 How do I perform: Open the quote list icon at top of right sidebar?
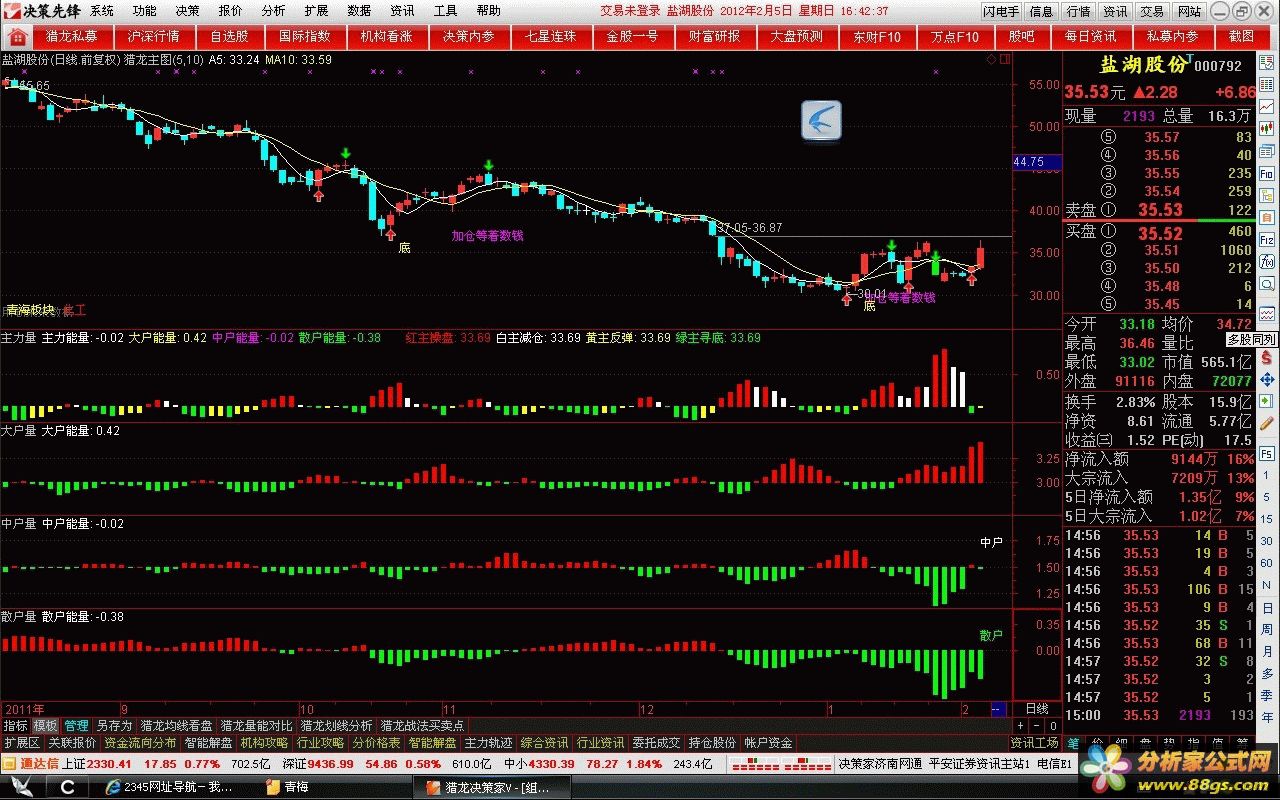point(1267,63)
